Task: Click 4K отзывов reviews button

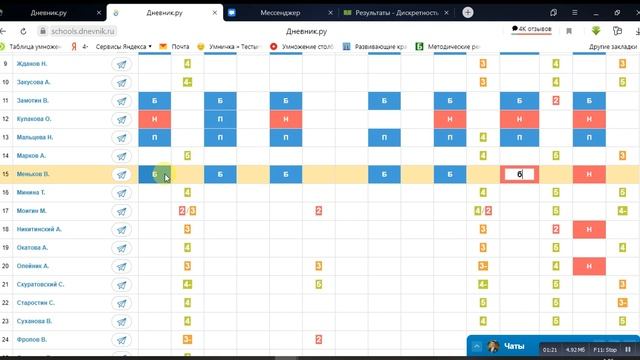Action: [531, 29]
